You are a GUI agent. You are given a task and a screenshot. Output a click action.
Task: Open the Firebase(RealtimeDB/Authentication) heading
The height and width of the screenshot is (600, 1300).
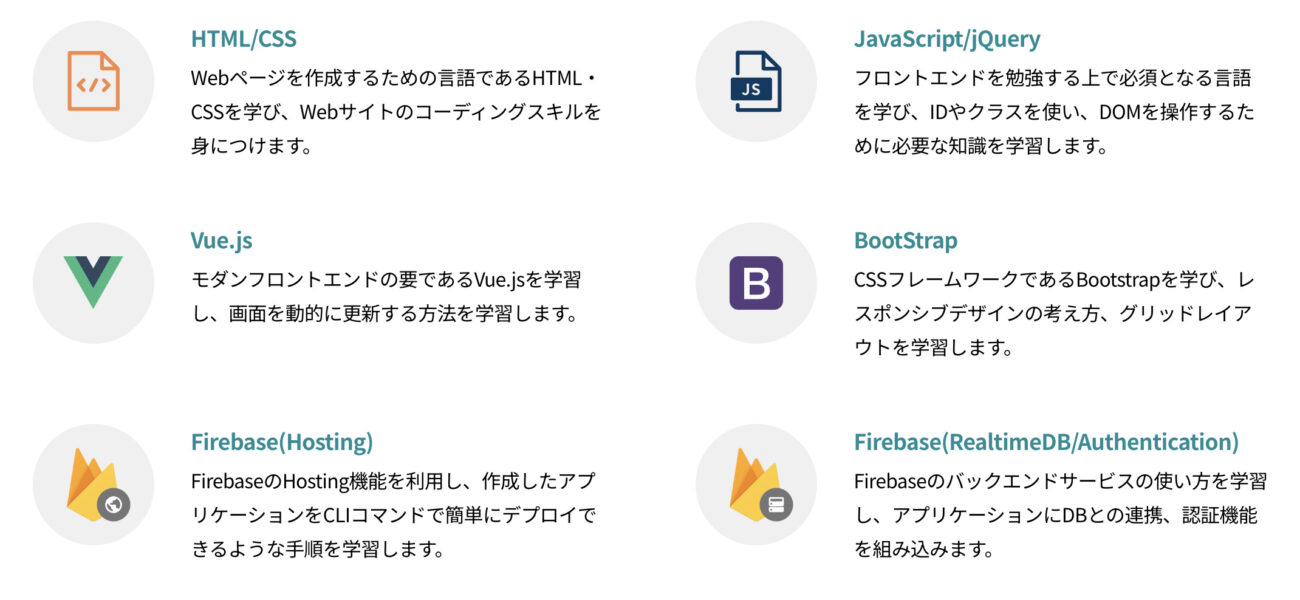point(1045,442)
